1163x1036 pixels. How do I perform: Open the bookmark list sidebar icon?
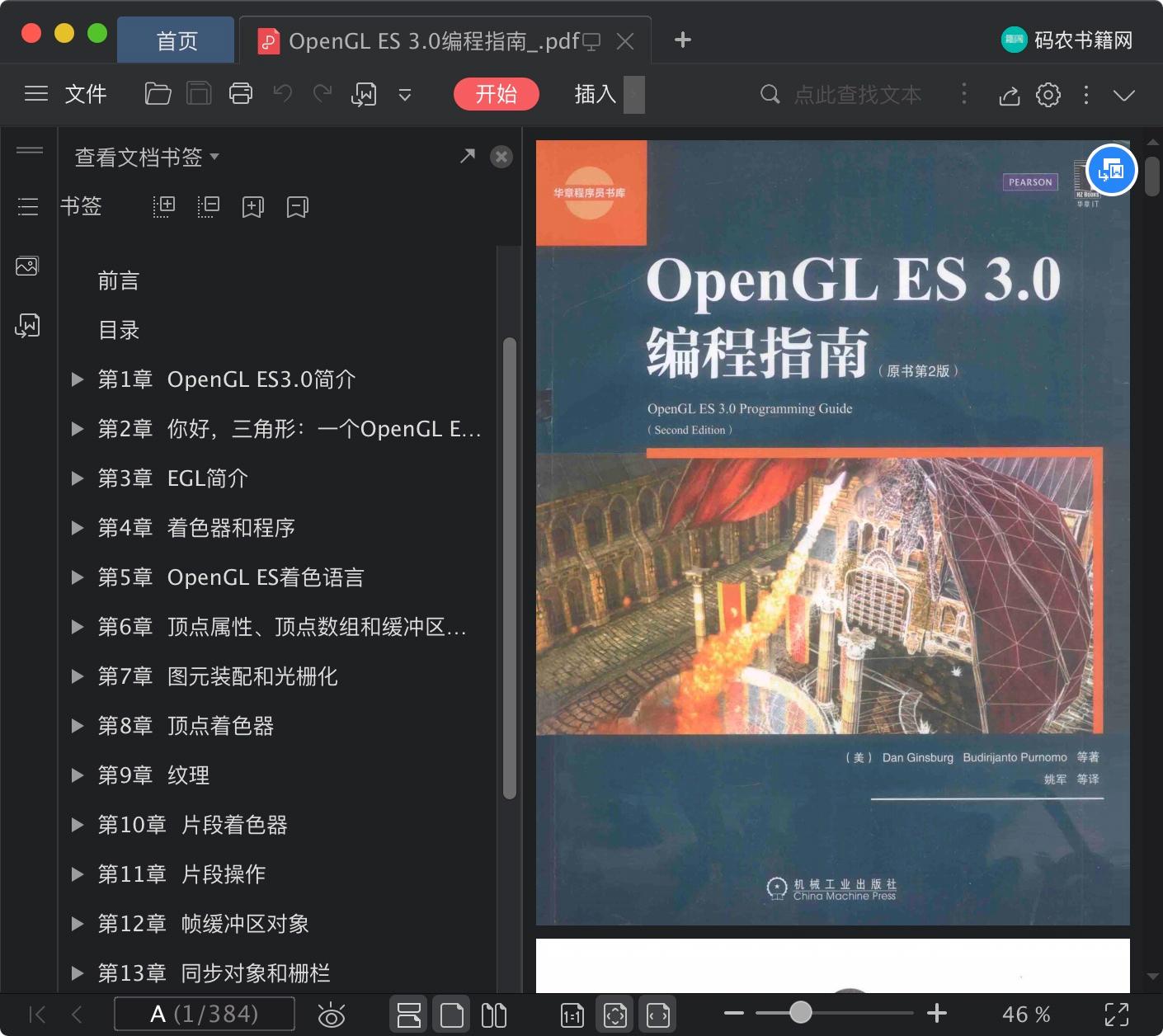tap(28, 206)
